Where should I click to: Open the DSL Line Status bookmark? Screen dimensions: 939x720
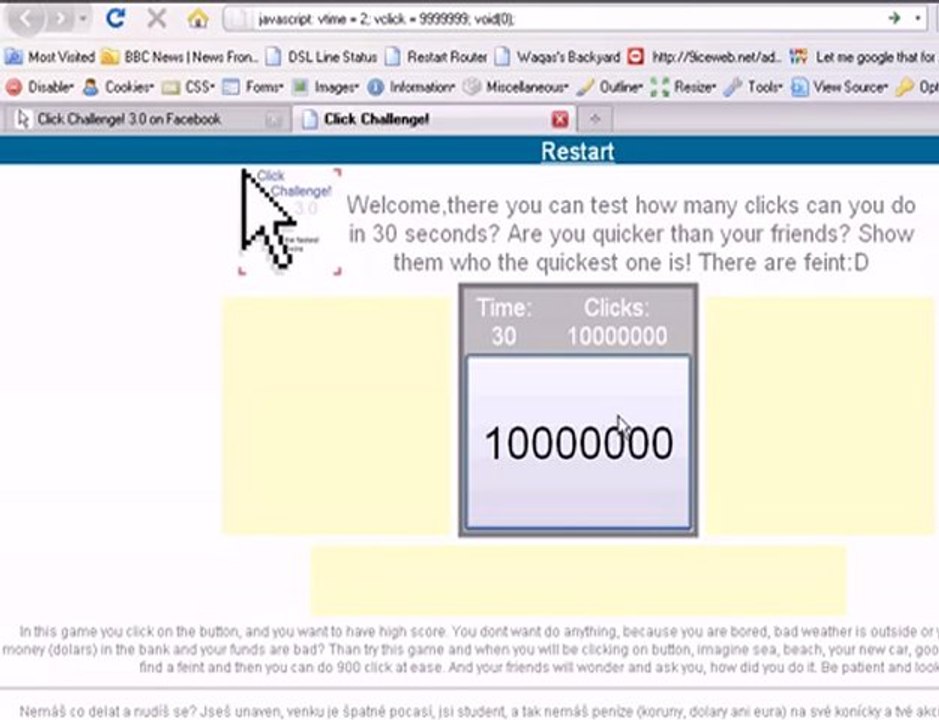(322, 57)
